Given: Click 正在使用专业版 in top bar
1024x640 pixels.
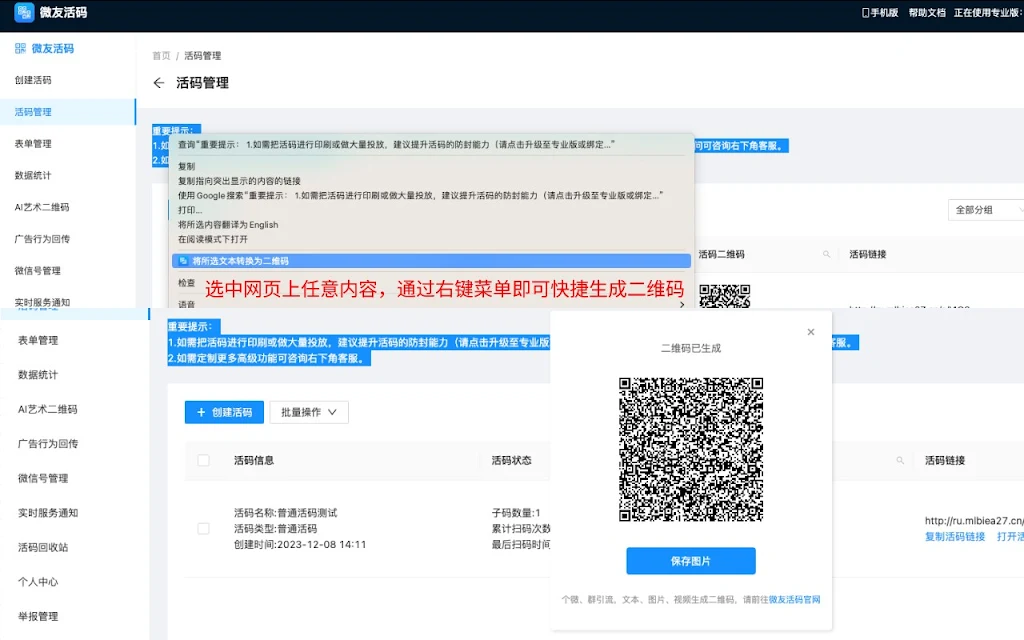Looking at the screenshot, I should pos(986,12).
